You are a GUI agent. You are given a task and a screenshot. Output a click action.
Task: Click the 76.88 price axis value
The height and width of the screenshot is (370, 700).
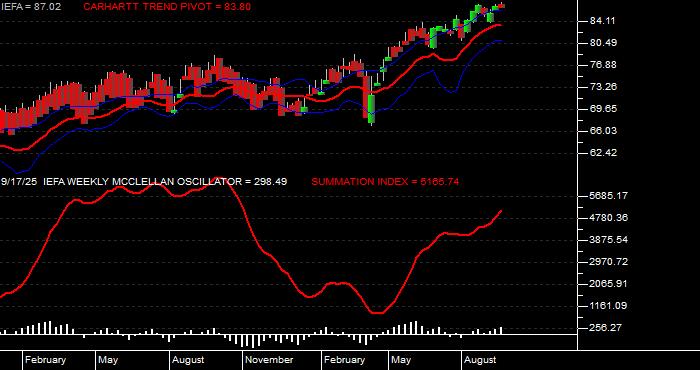[x=603, y=65]
